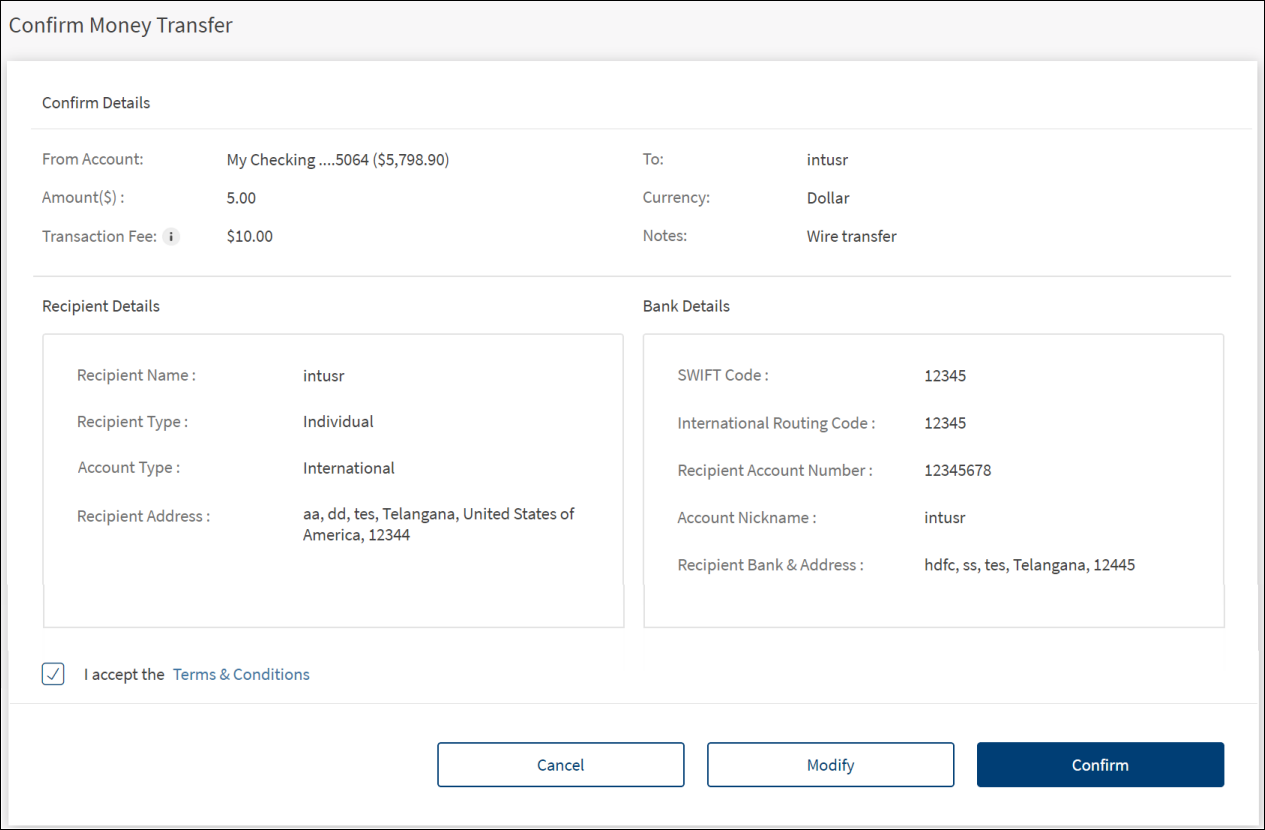The height and width of the screenshot is (830, 1265).
Task: Confirm the money transfer
Action: click(x=1100, y=765)
